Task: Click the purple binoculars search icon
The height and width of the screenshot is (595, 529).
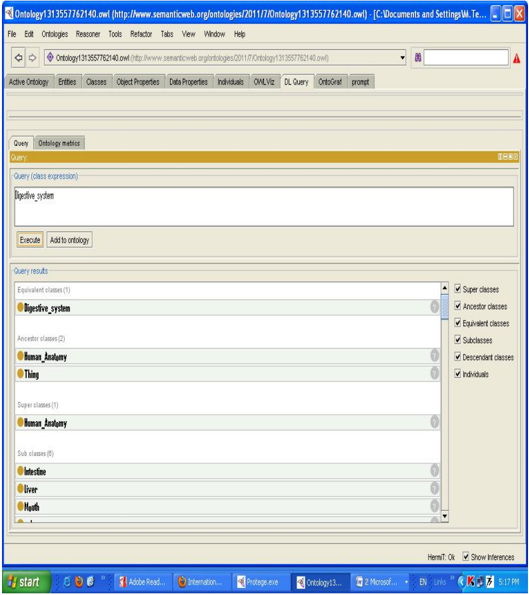Action: (417, 58)
